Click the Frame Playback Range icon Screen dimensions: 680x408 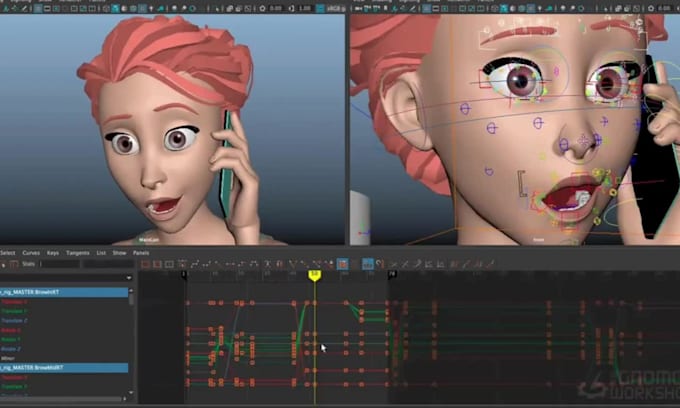(x=157, y=264)
